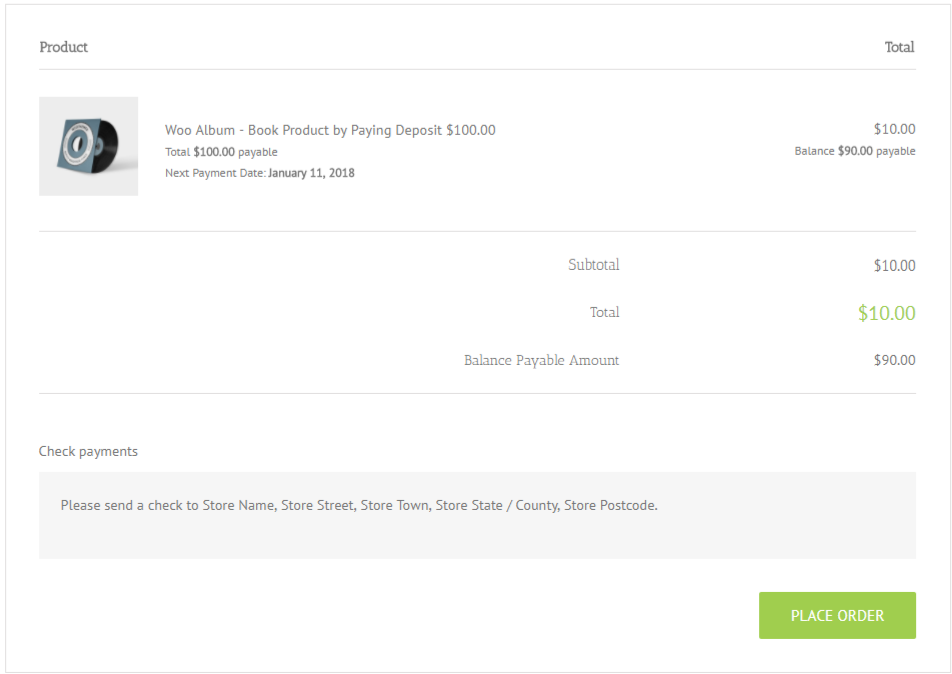
Task: Click the Subtotal label
Action: [593, 265]
